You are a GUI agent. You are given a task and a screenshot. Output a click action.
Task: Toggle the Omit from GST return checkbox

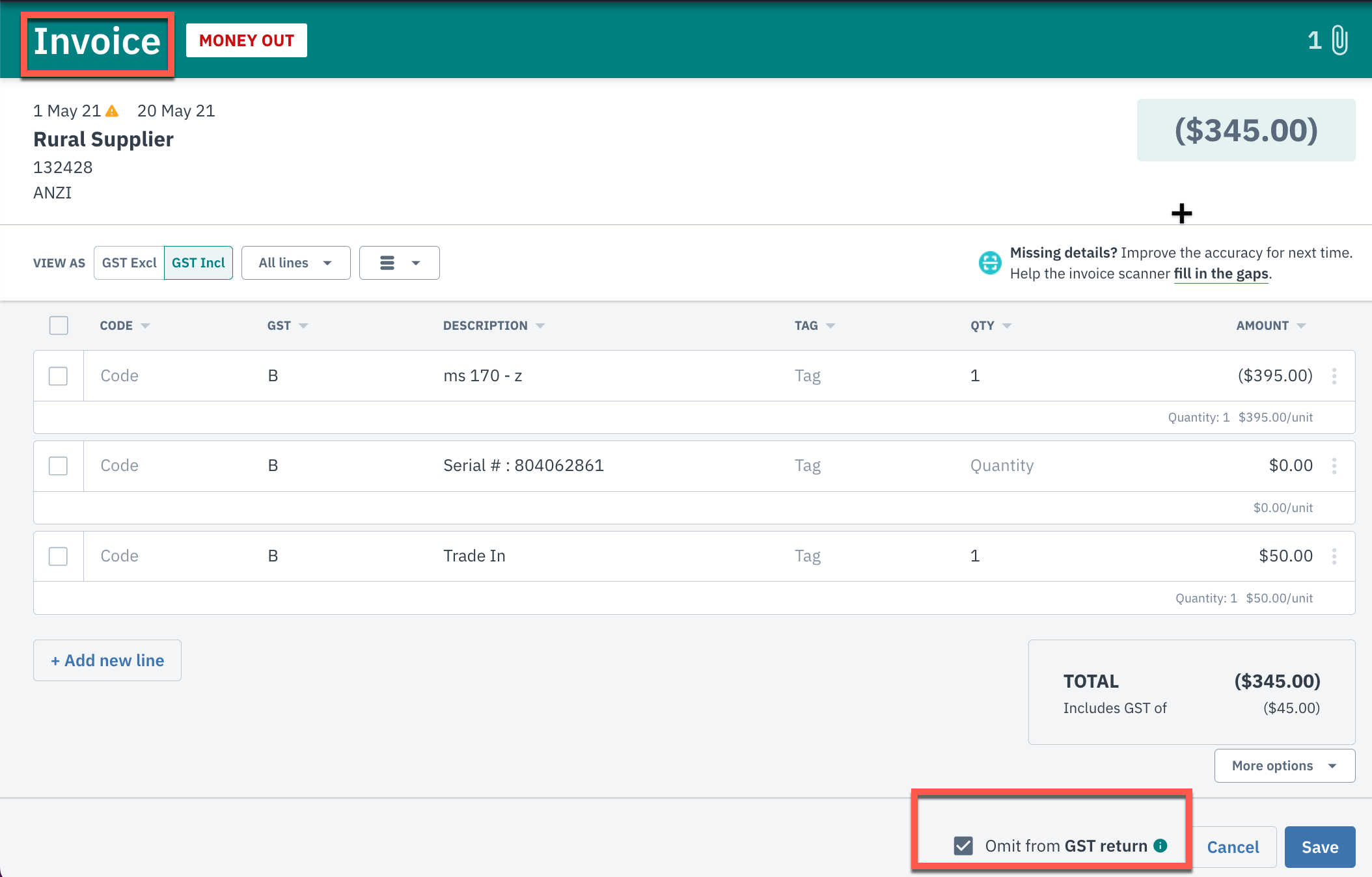click(x=963, y=846)
